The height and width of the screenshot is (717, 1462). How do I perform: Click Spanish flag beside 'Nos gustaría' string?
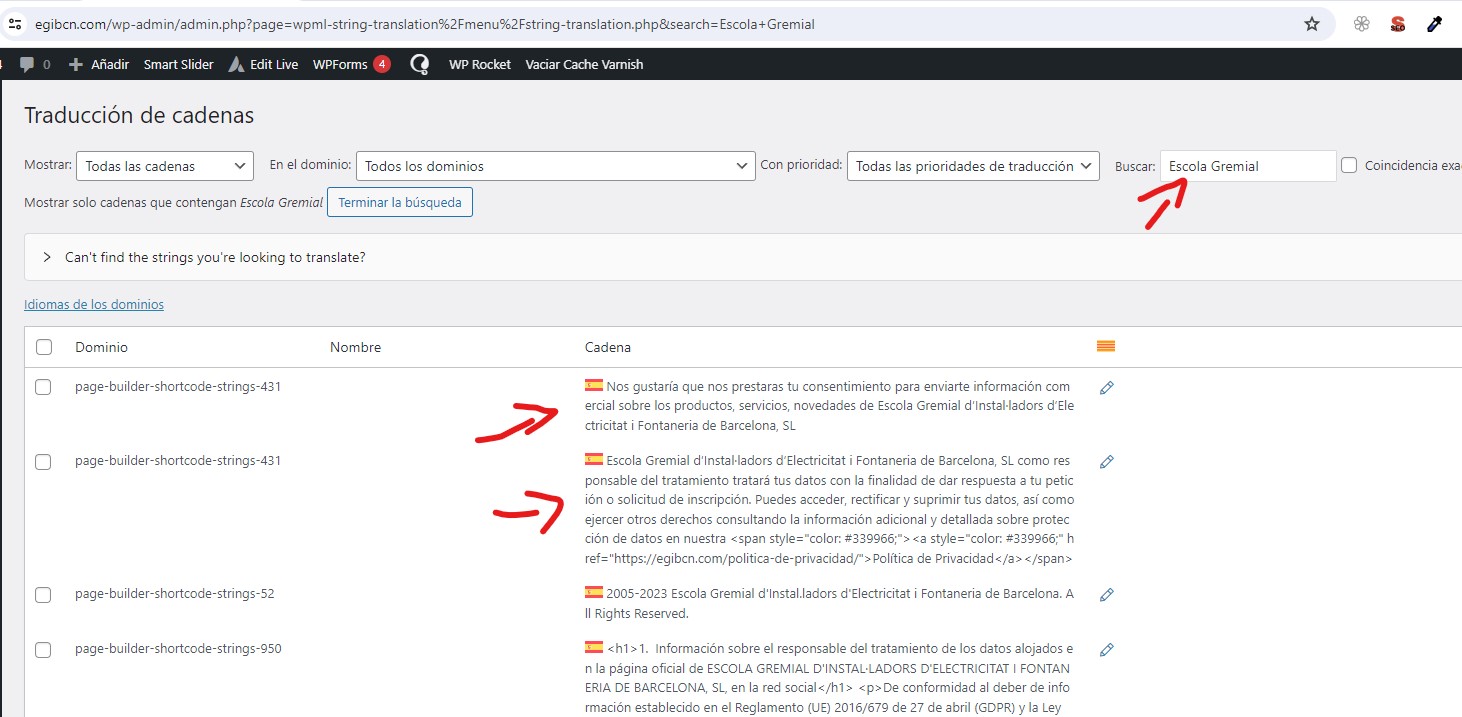pos(594,385)
